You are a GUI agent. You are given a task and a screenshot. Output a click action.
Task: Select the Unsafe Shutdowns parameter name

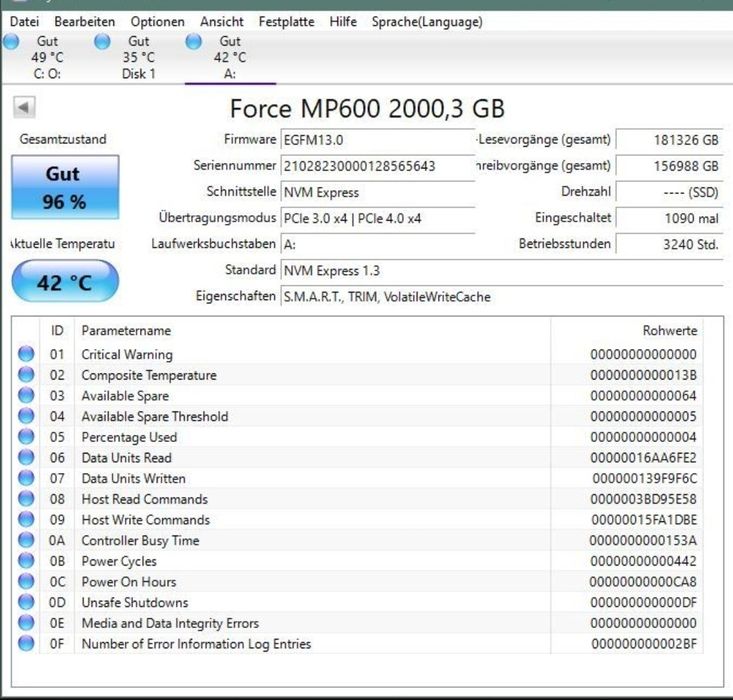135,602
